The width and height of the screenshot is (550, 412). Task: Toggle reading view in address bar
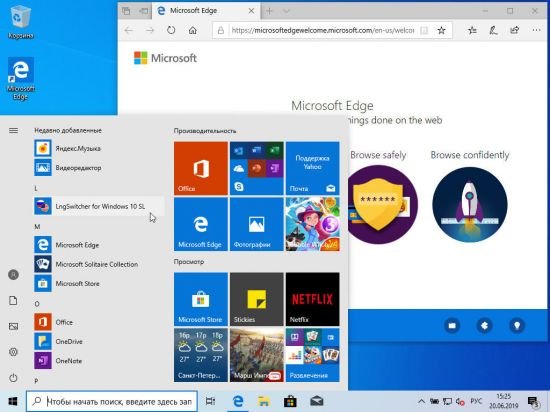click(424, 31)
